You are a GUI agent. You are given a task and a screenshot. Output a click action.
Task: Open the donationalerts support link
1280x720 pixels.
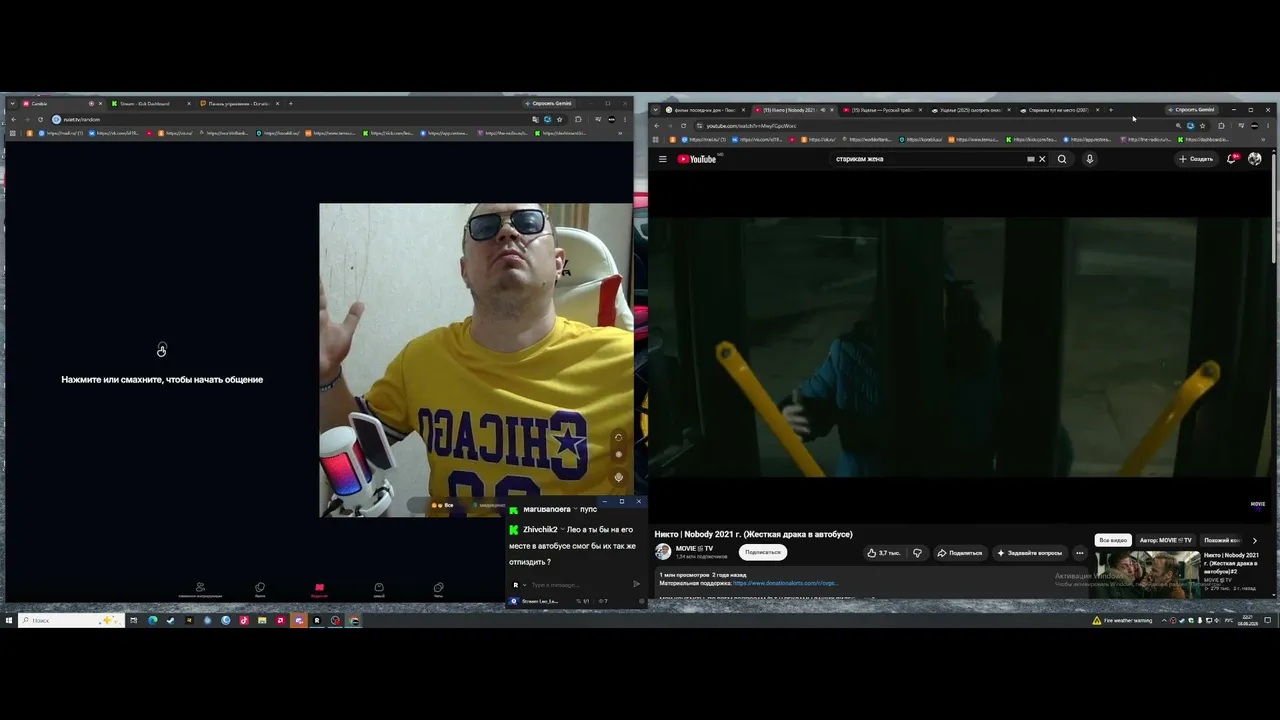click(x=785, y=583)
